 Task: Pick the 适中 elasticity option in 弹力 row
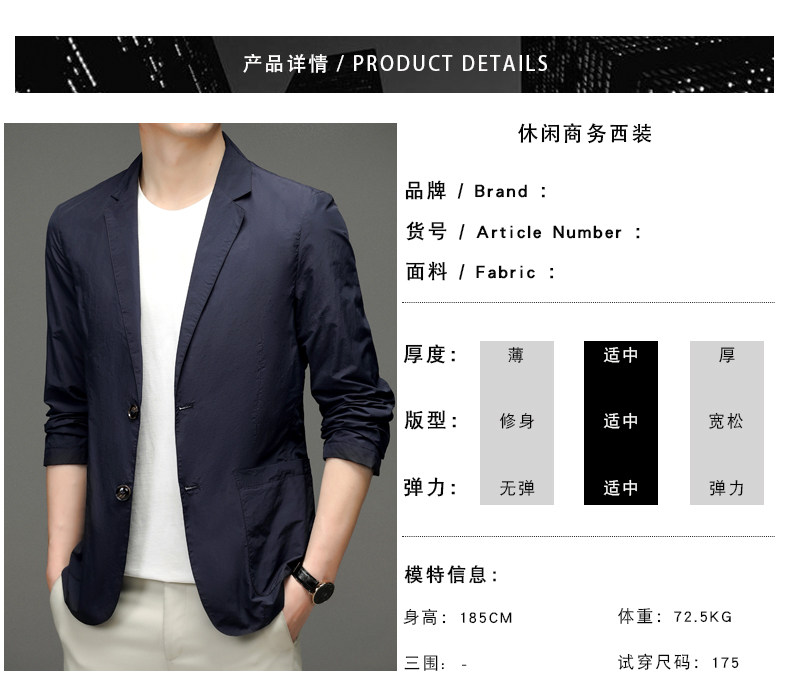click(x=621, y=488)
